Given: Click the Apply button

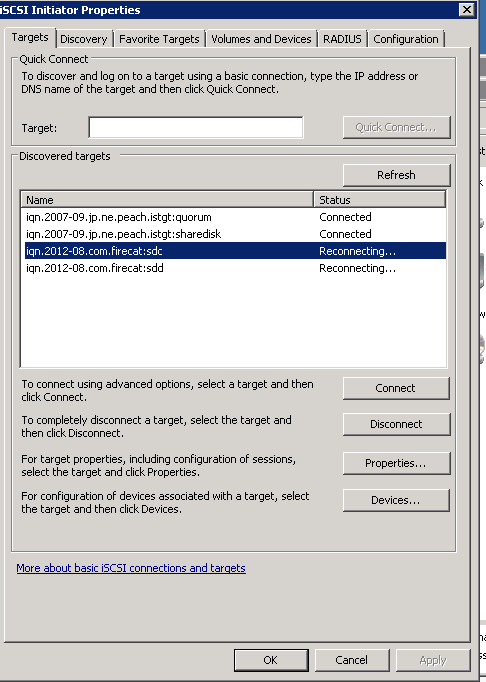Looking at the screenshot, I should pos(433,660).
